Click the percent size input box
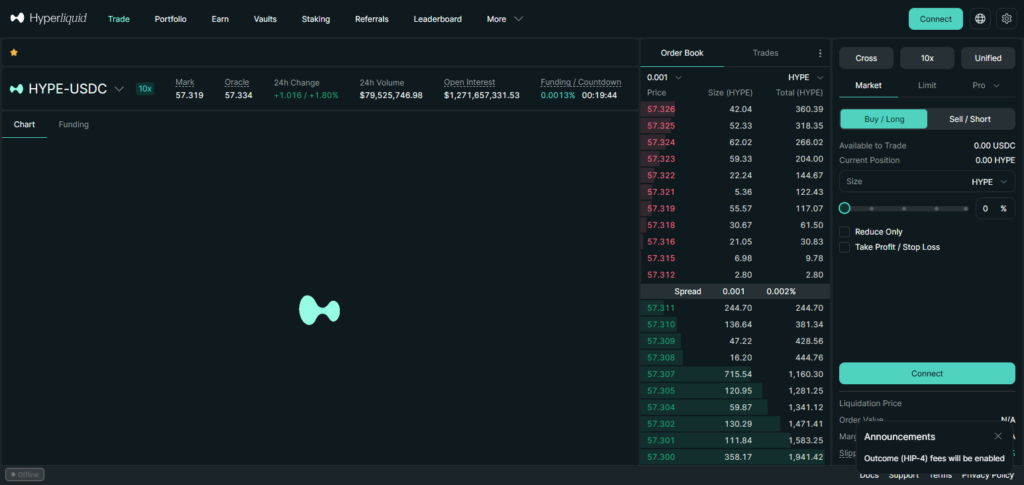Screen dimensions: 1024x485 tap(995, 209)
